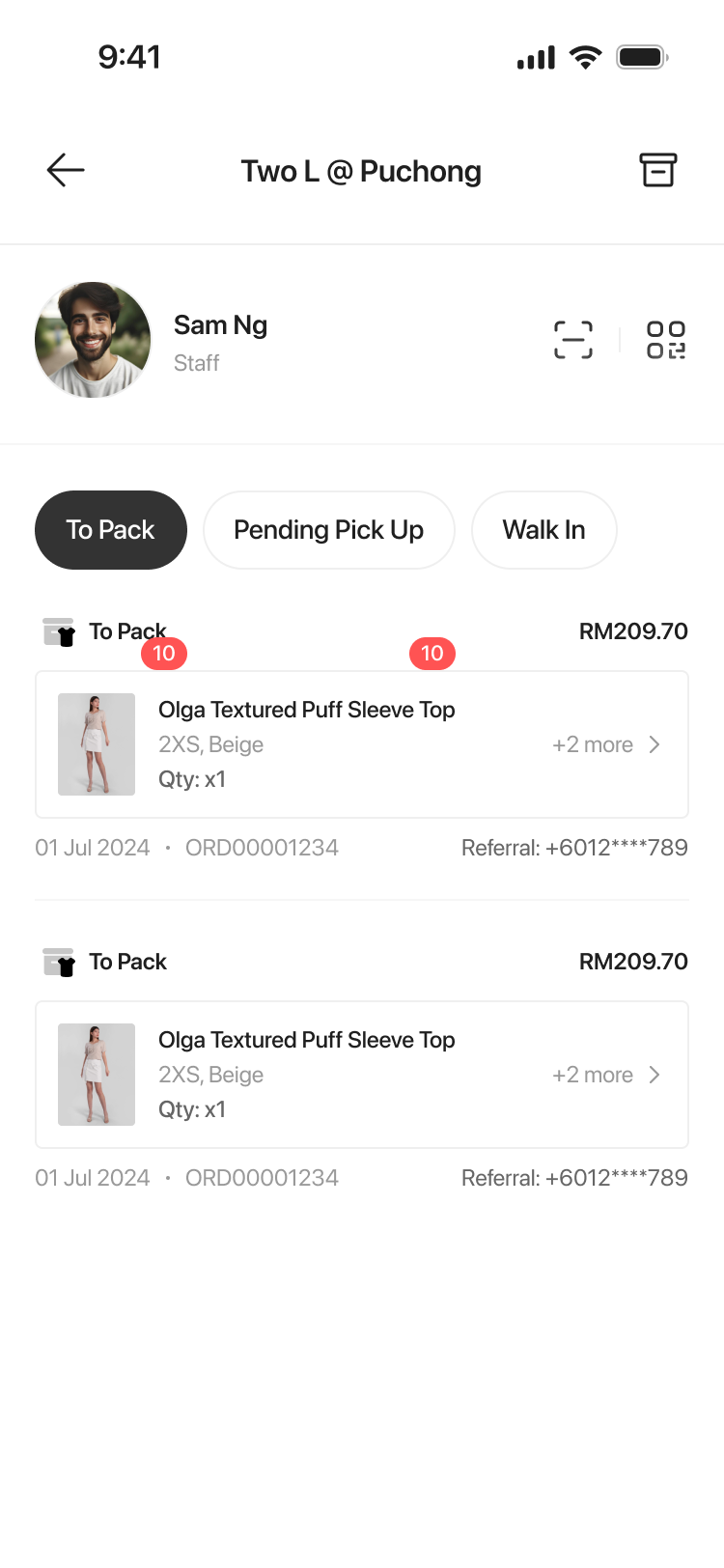
Task: Select the To Pack tab
Action: point(111,530)
